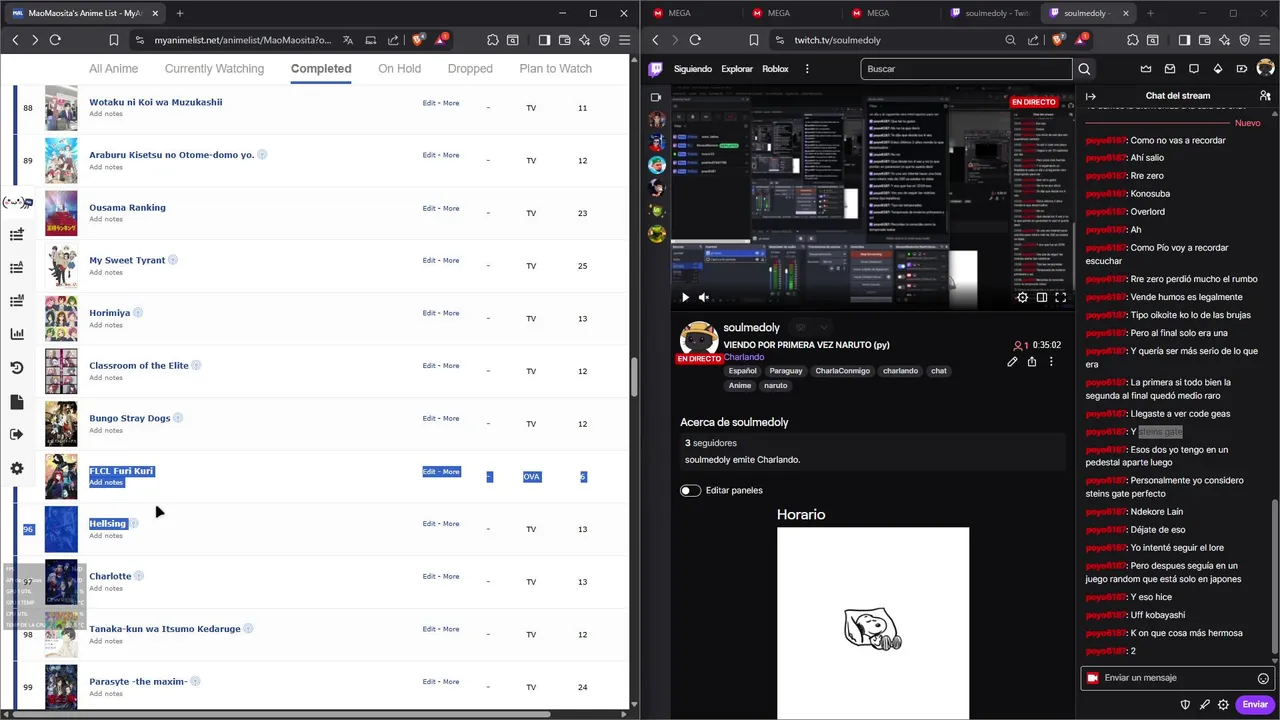1280x720 pixels.
Task: Toggle Brave sidebar in MyAnimeList window
Action: coord(544,40)
